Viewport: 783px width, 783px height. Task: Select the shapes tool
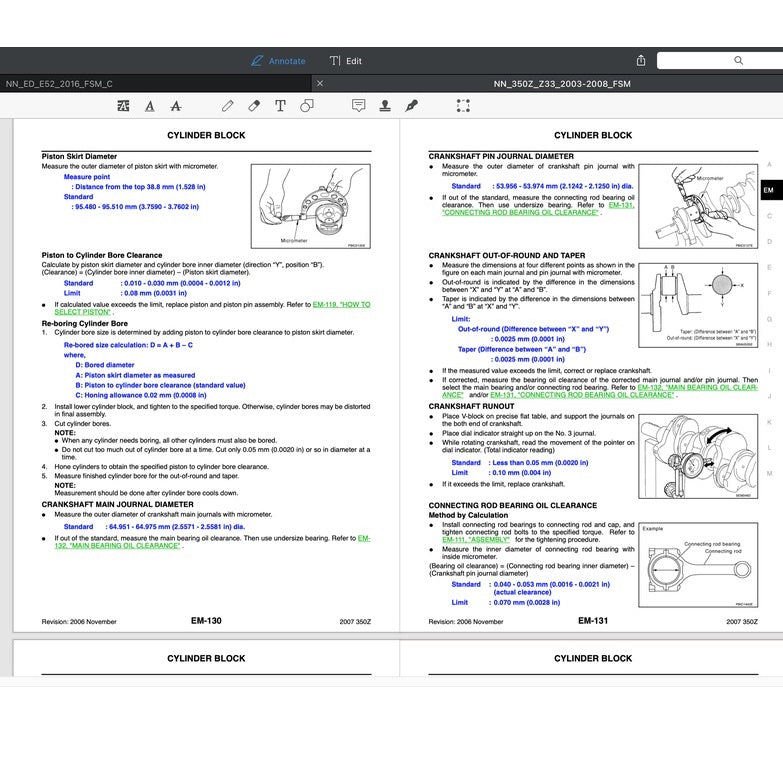[306, 105]
